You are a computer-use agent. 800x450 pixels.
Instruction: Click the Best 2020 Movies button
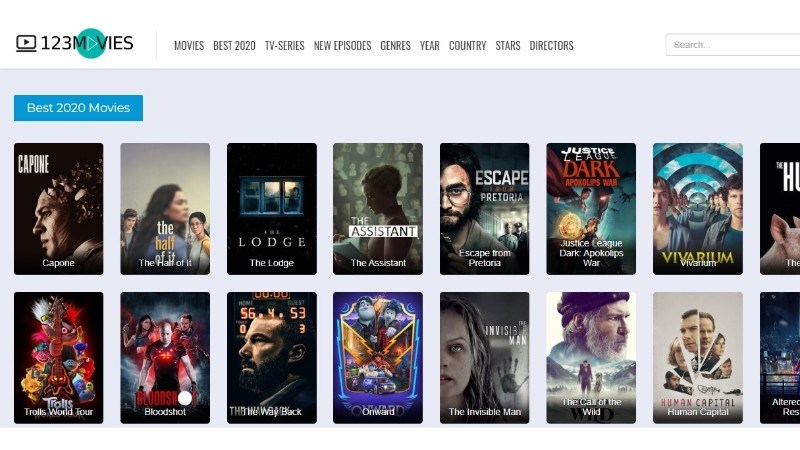(x=78, y=108)
